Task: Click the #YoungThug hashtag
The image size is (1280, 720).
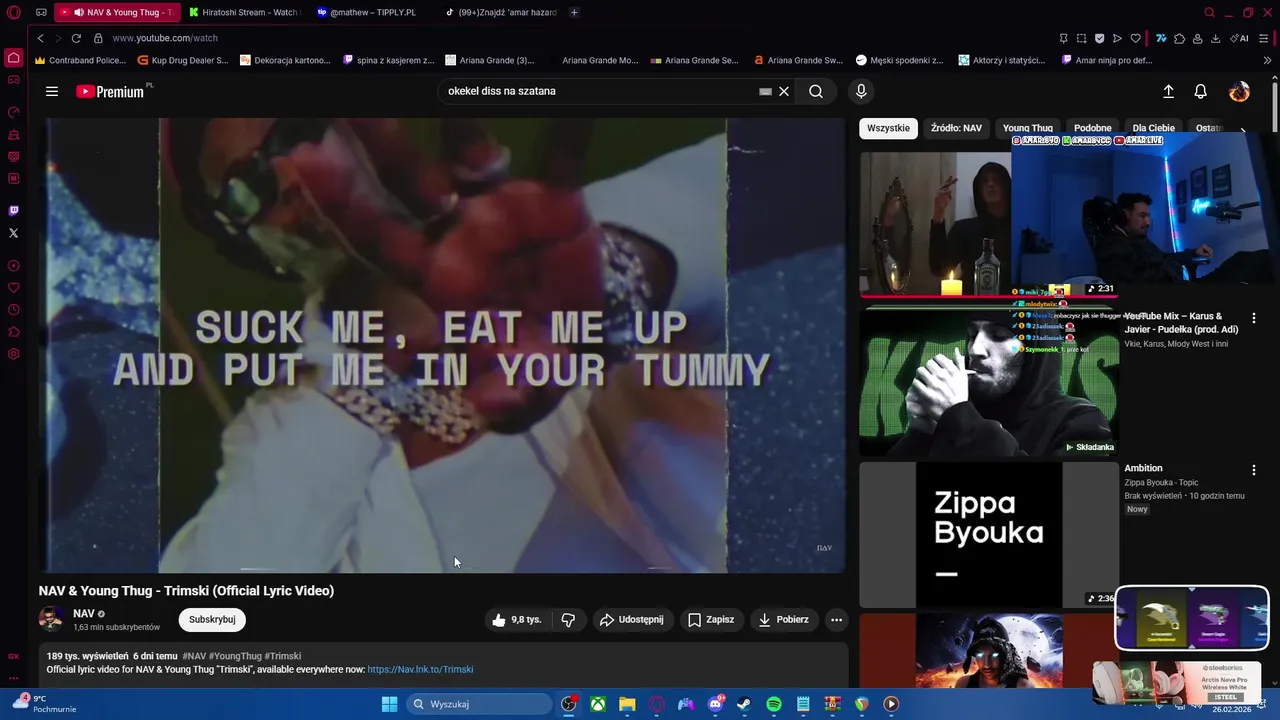Action: [x=235, y=657]
